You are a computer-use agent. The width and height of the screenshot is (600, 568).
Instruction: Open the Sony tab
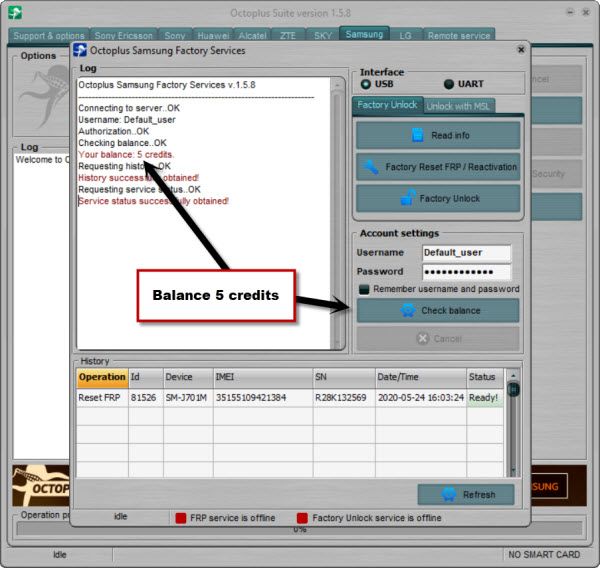[x=175, y=36]
